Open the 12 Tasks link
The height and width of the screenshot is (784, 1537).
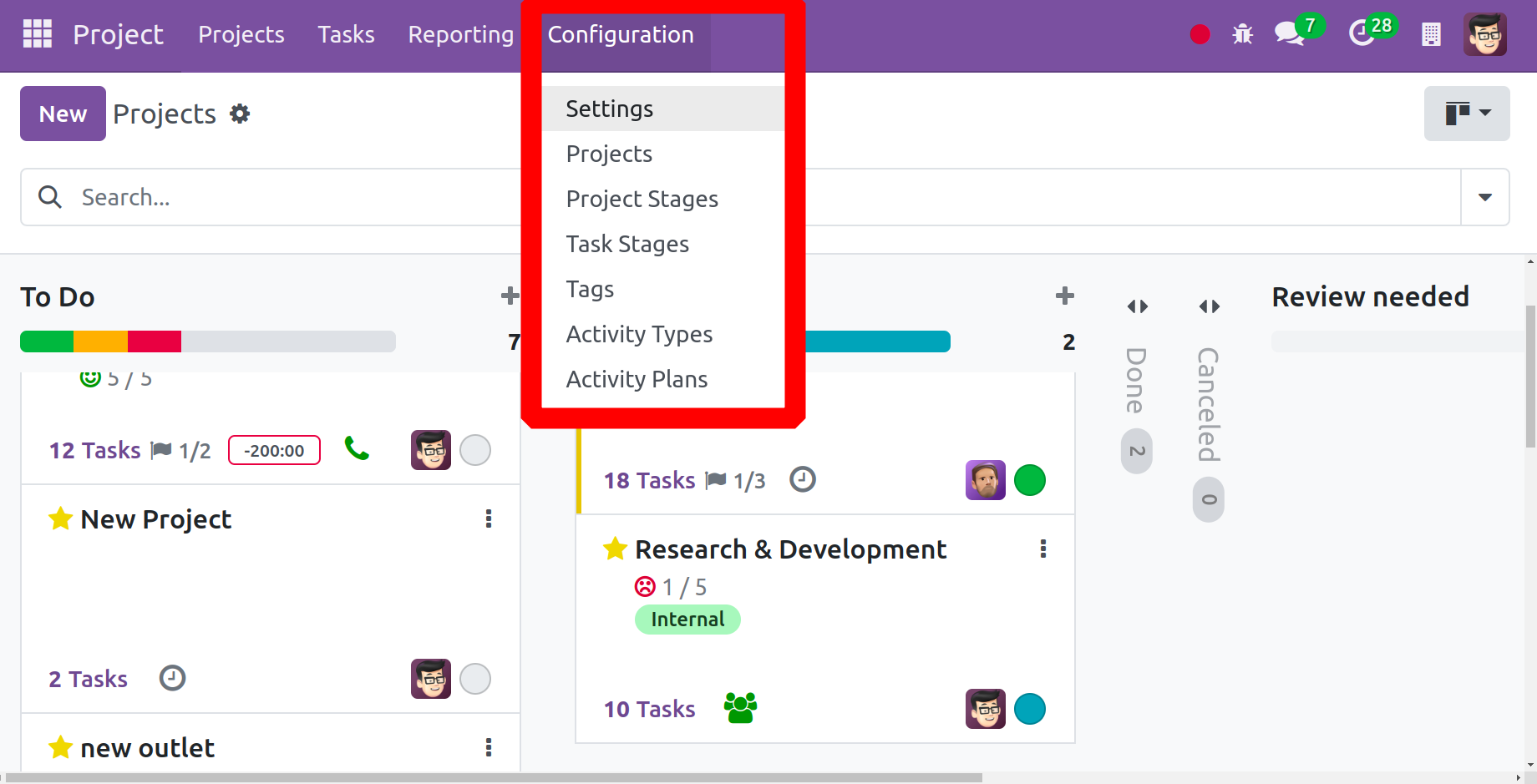click(x=94, y=450)
